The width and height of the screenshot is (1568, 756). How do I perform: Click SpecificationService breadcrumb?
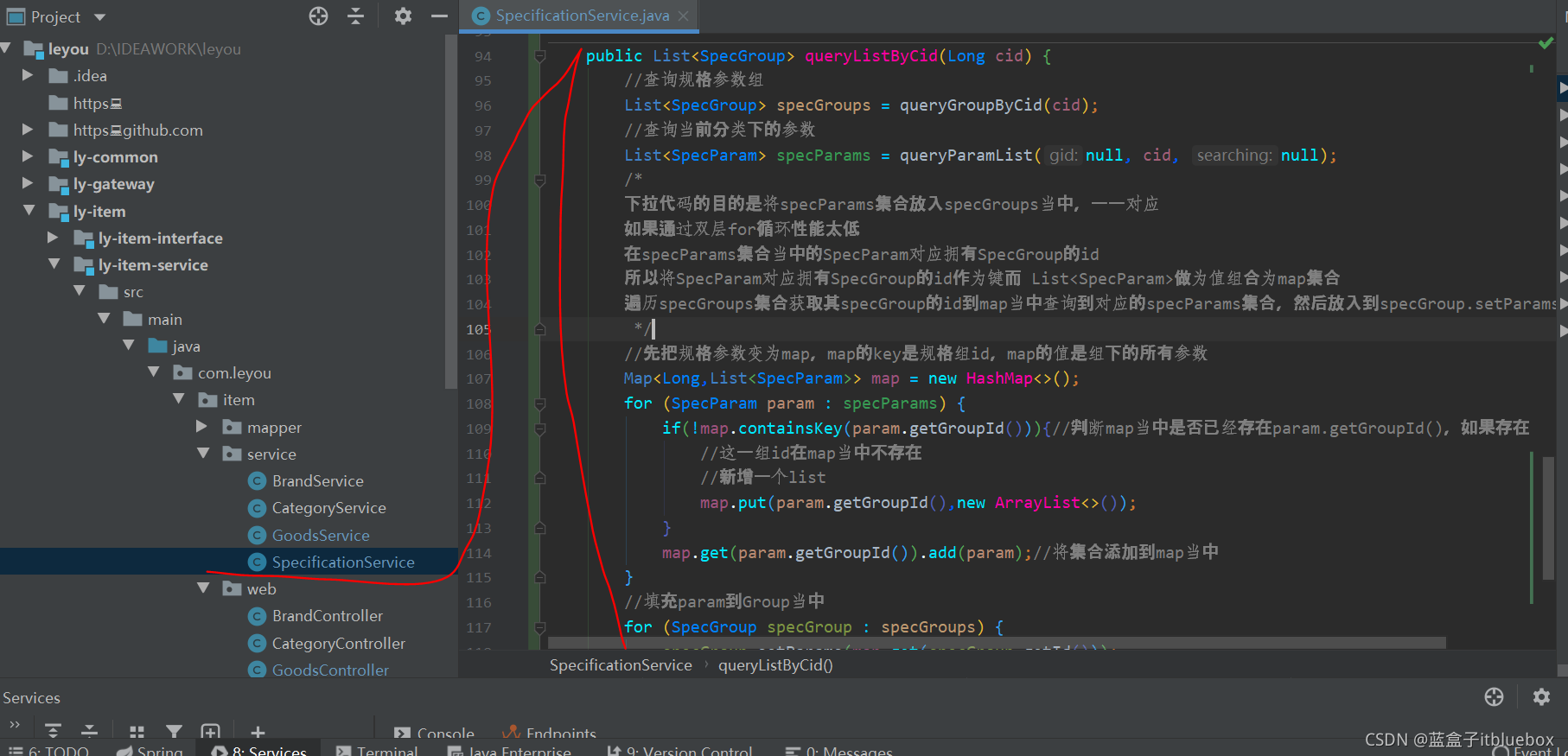pyautogui.click(x=621, y=664)
